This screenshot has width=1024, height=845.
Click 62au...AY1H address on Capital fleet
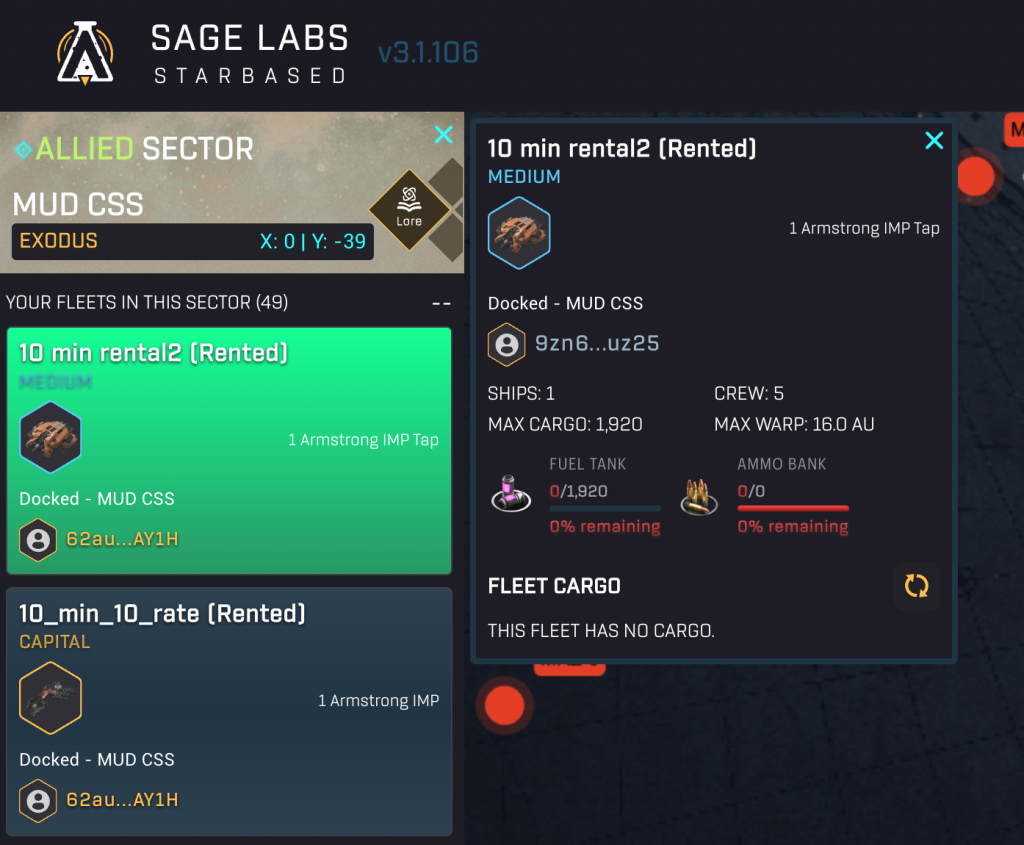[x=122, y=800]
